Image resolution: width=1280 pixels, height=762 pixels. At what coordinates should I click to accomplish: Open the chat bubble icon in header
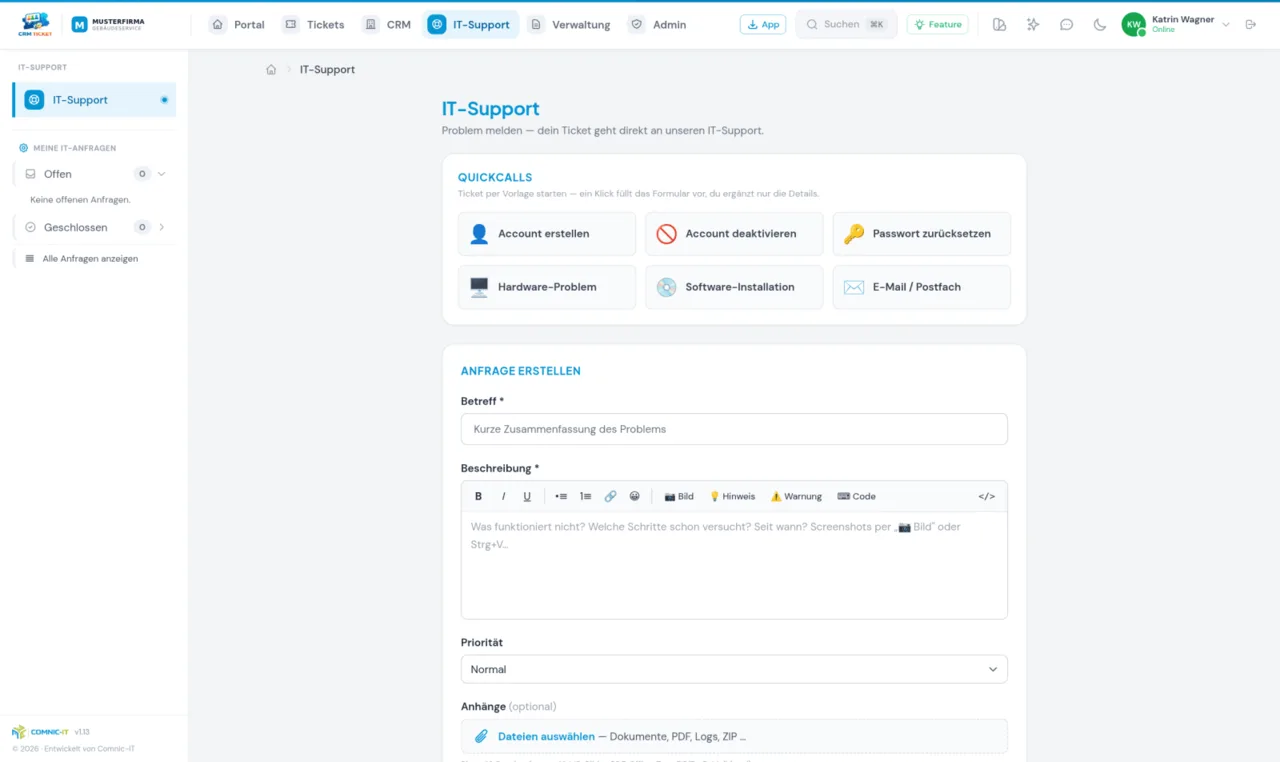(x=1066, y=24)
